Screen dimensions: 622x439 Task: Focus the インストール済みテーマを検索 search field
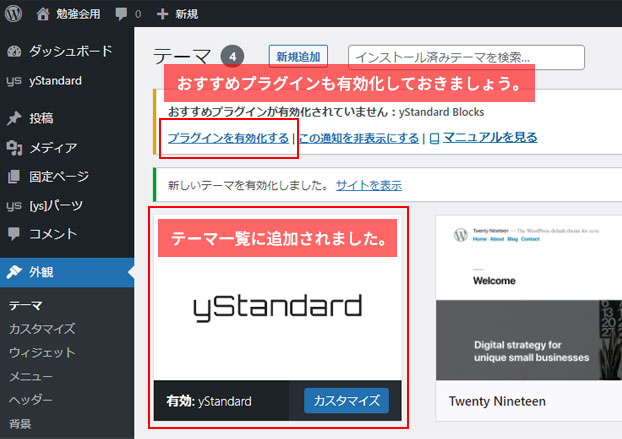pos(466,58)
